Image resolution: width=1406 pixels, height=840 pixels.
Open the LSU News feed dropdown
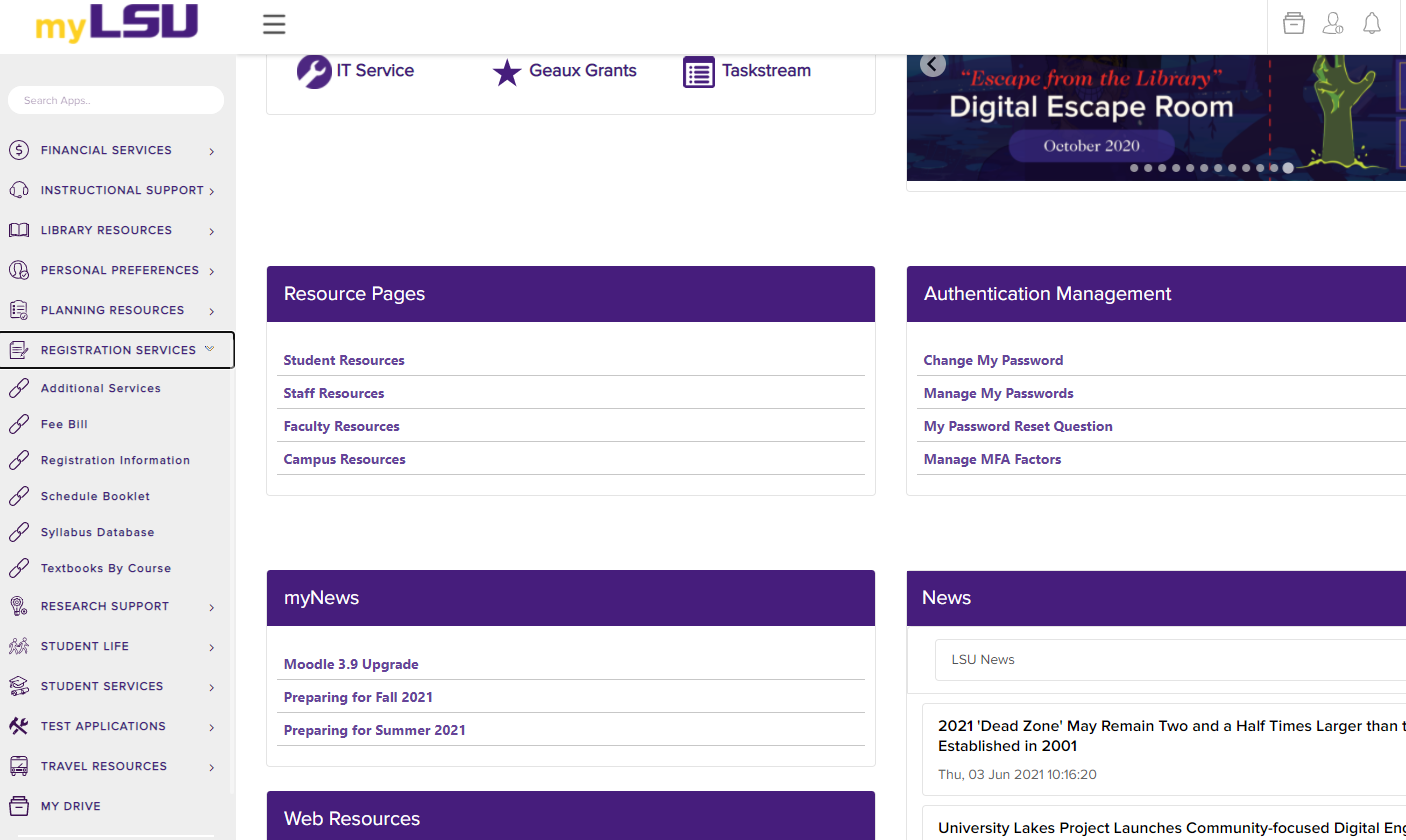coord(1170,660)
